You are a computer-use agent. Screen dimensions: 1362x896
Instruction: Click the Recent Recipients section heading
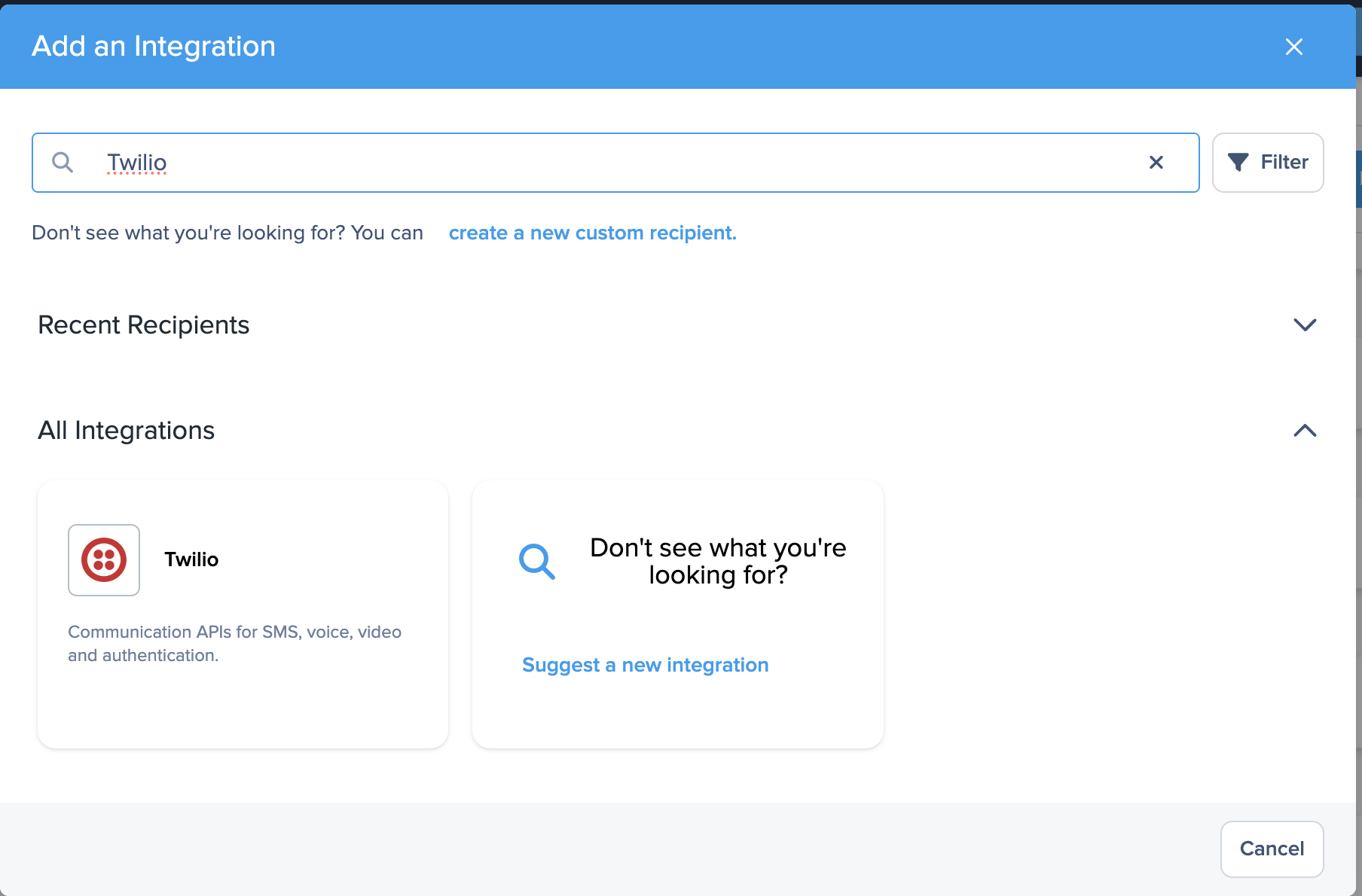point(144,325)
